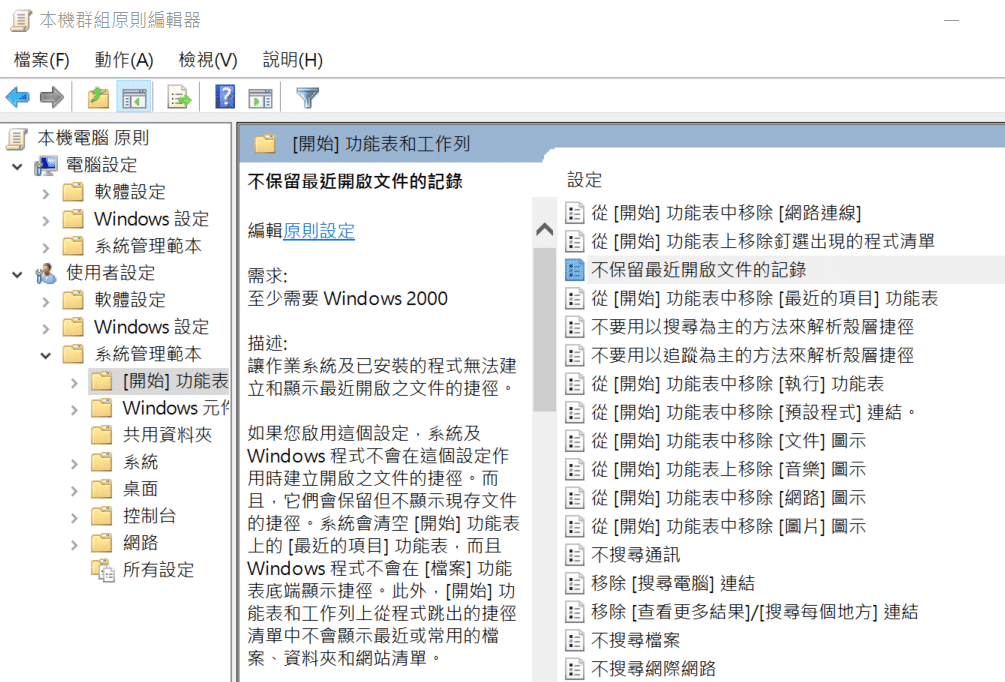Viewport: 1005px width, 682px height.
Task: Click the description pane scroll-up arrow
Action: point(544,229)
